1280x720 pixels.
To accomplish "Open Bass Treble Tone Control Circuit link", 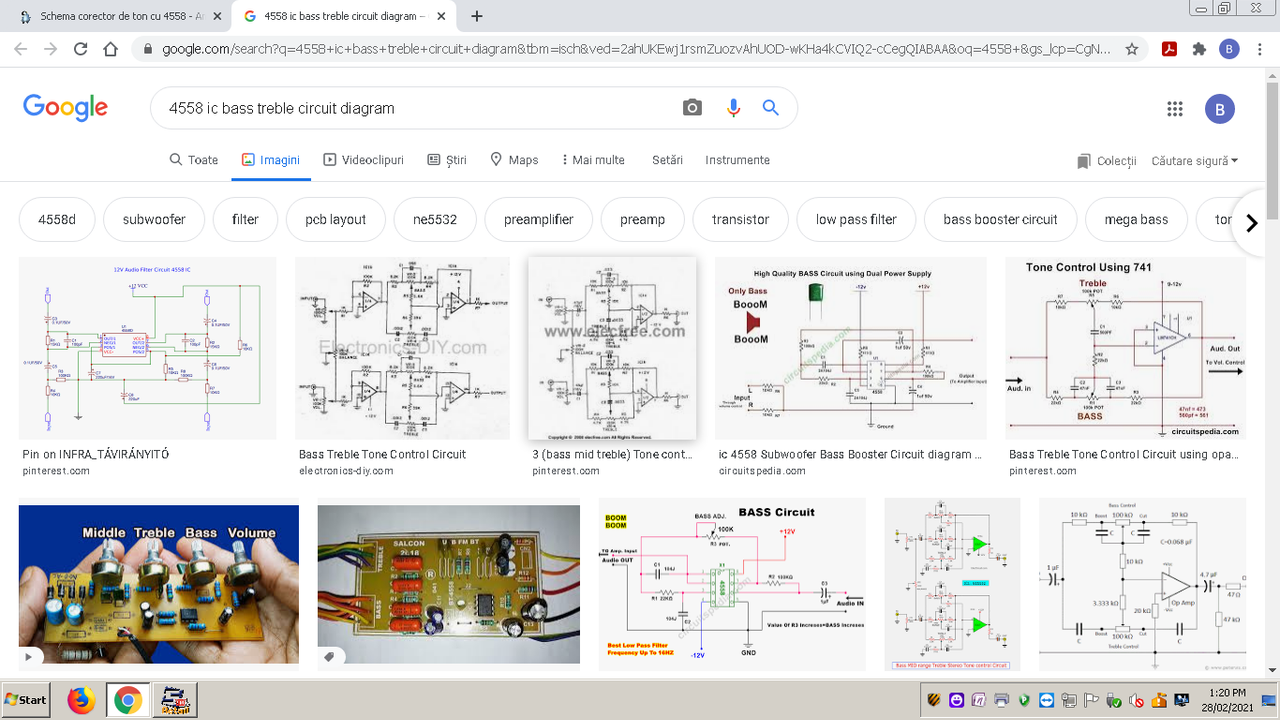I will [x=382, y=454].
